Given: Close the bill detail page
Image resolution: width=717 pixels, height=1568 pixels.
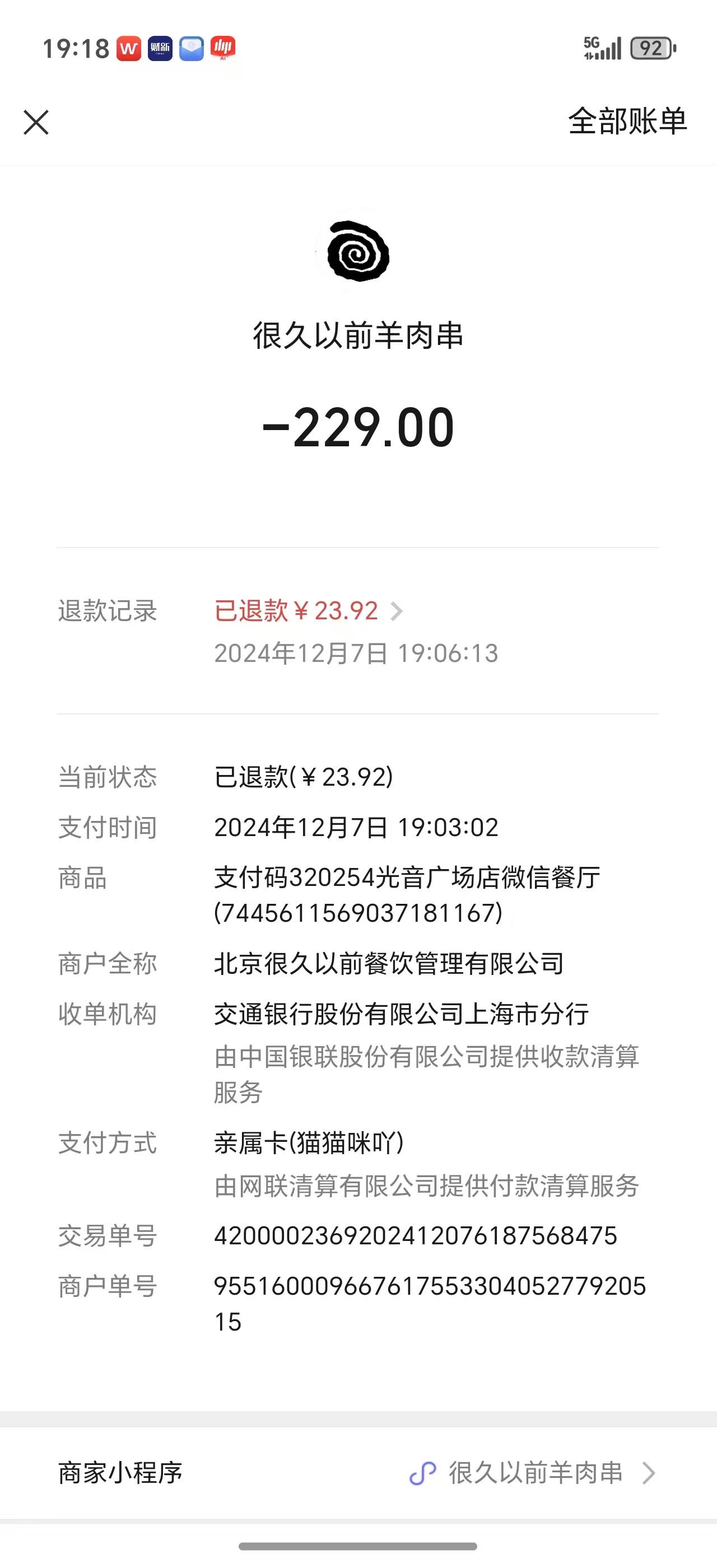Looking at the screenshot, I should tap(36, 122).
